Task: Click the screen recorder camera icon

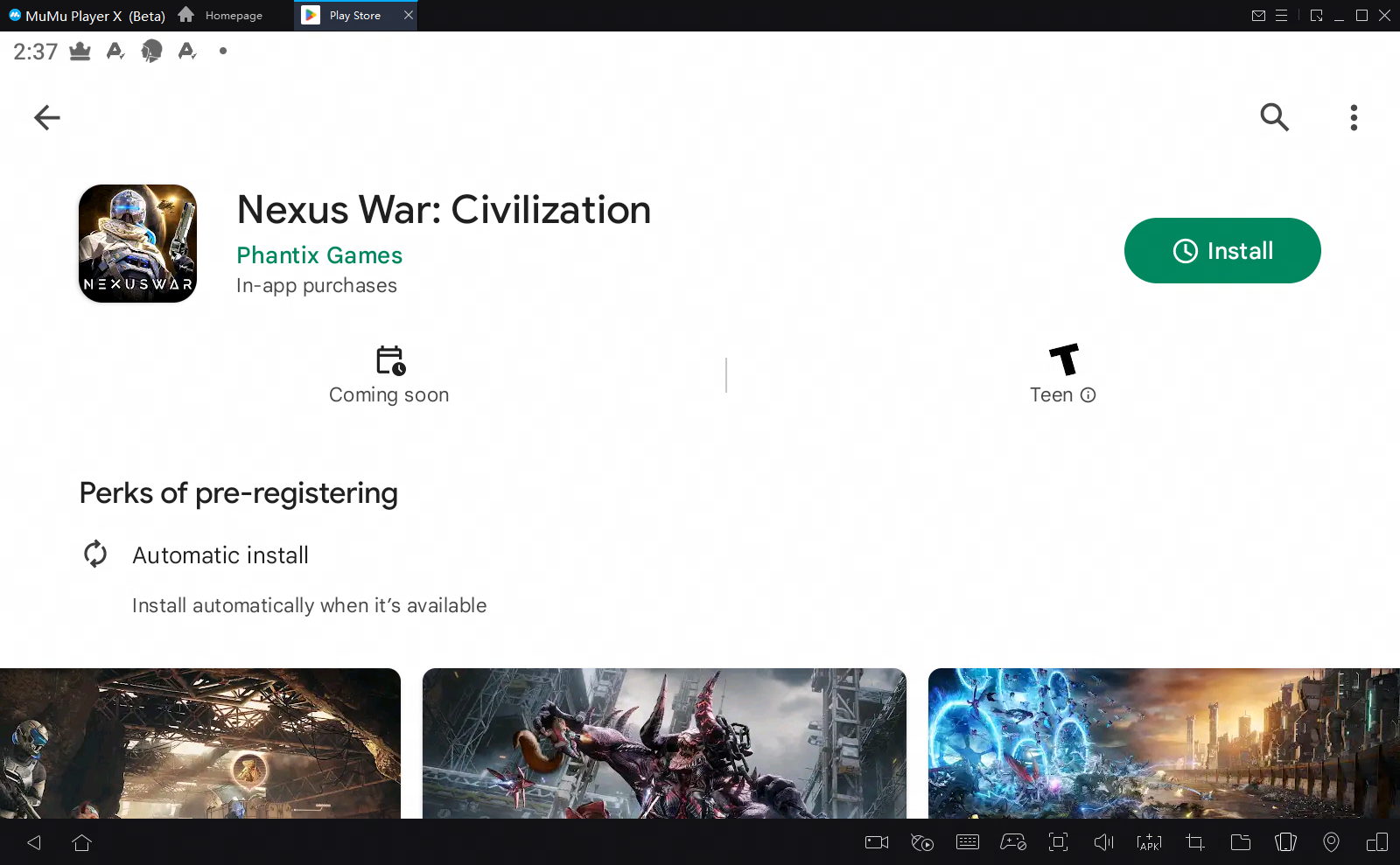Action: 877,842
